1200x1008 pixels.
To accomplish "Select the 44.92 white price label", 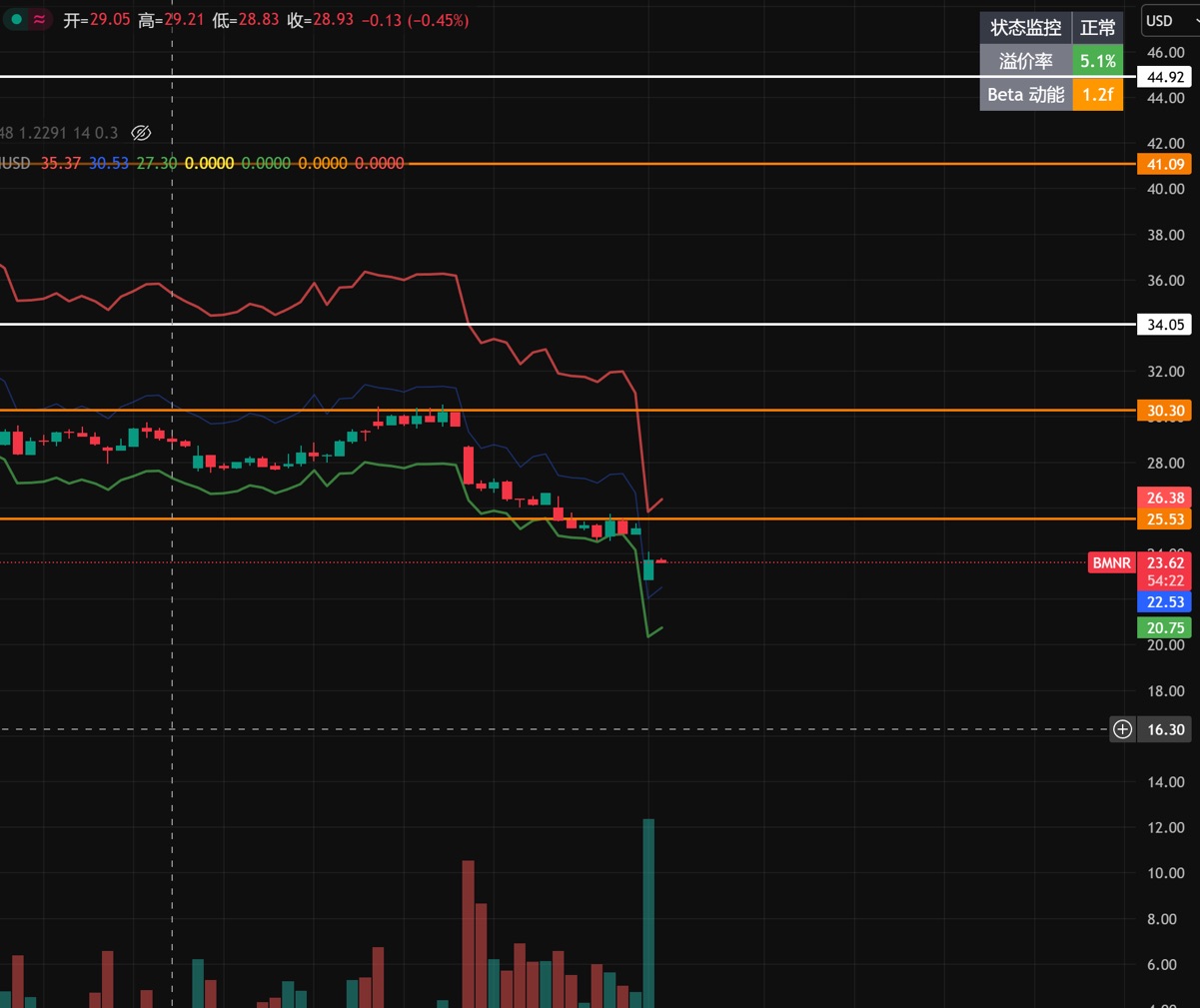I will point(1165,77).
